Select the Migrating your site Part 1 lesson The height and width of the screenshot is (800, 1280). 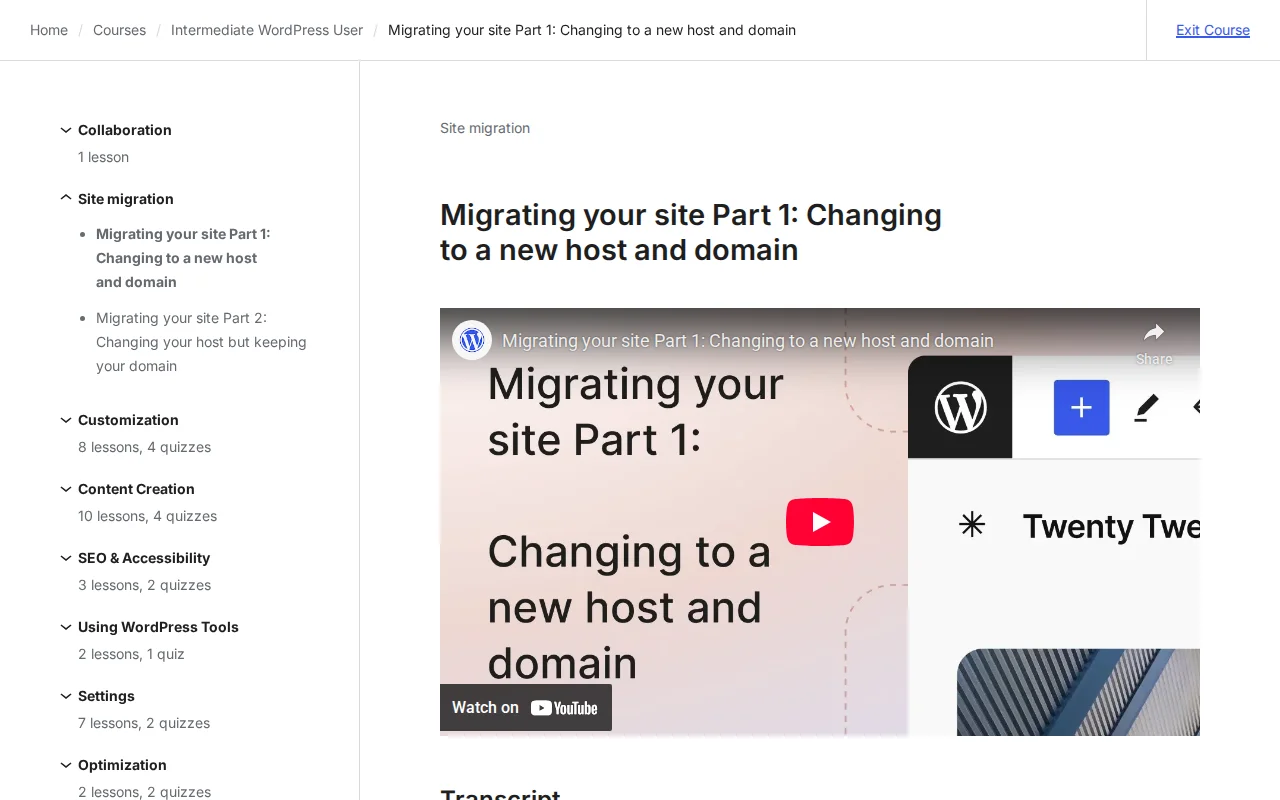click(182, 258)
